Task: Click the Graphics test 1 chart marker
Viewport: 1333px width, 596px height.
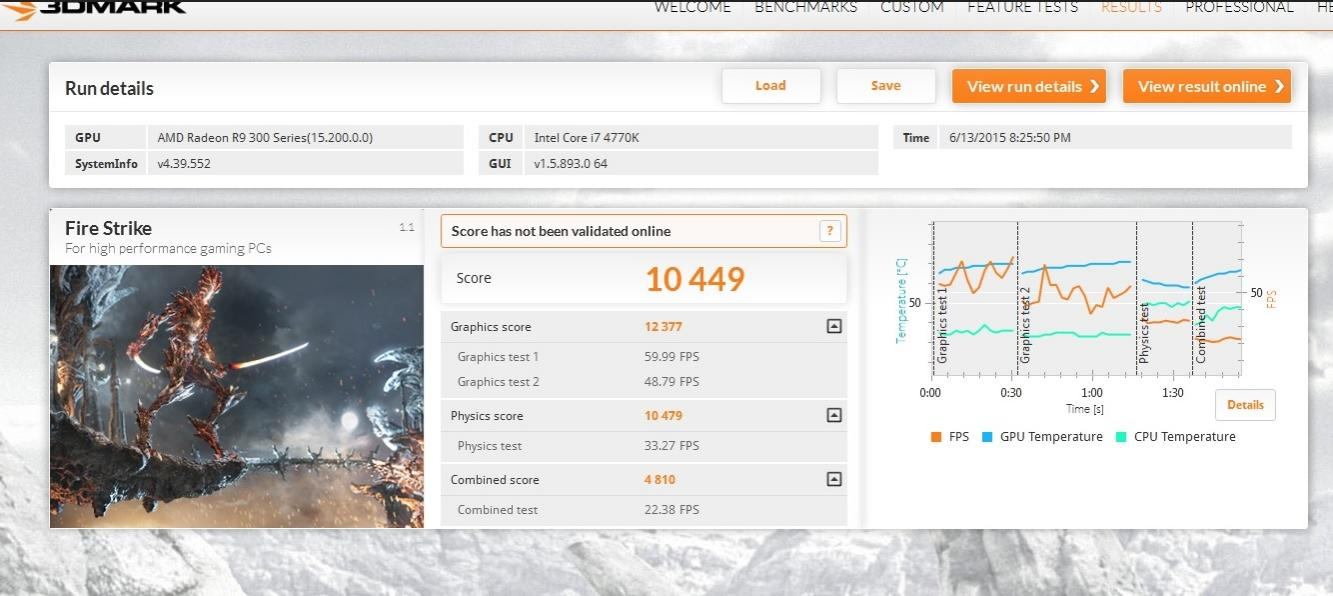Action: pyautogui.click(x=942, y=325)
